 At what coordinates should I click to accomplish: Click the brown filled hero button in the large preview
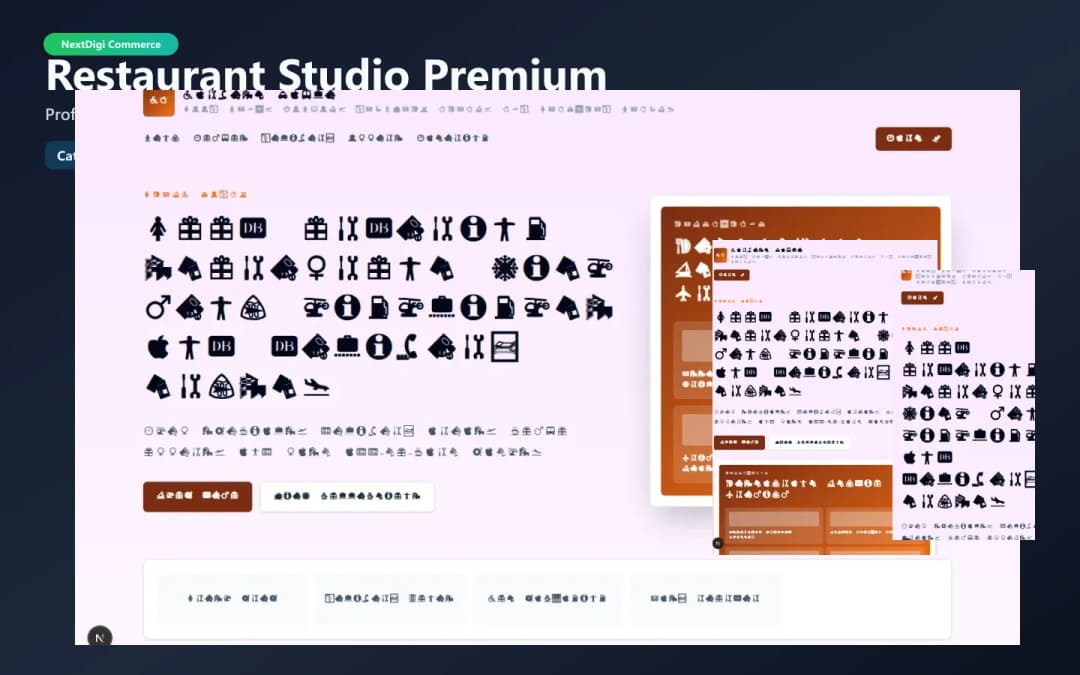coord(198,496)
